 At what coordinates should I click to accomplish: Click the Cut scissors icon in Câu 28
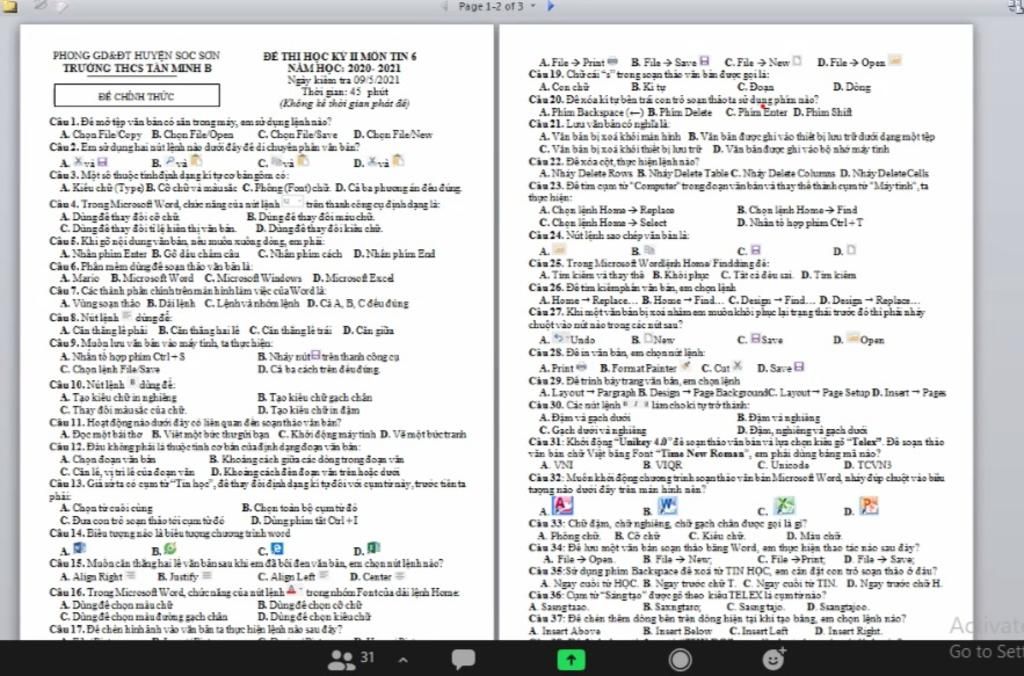737,366
